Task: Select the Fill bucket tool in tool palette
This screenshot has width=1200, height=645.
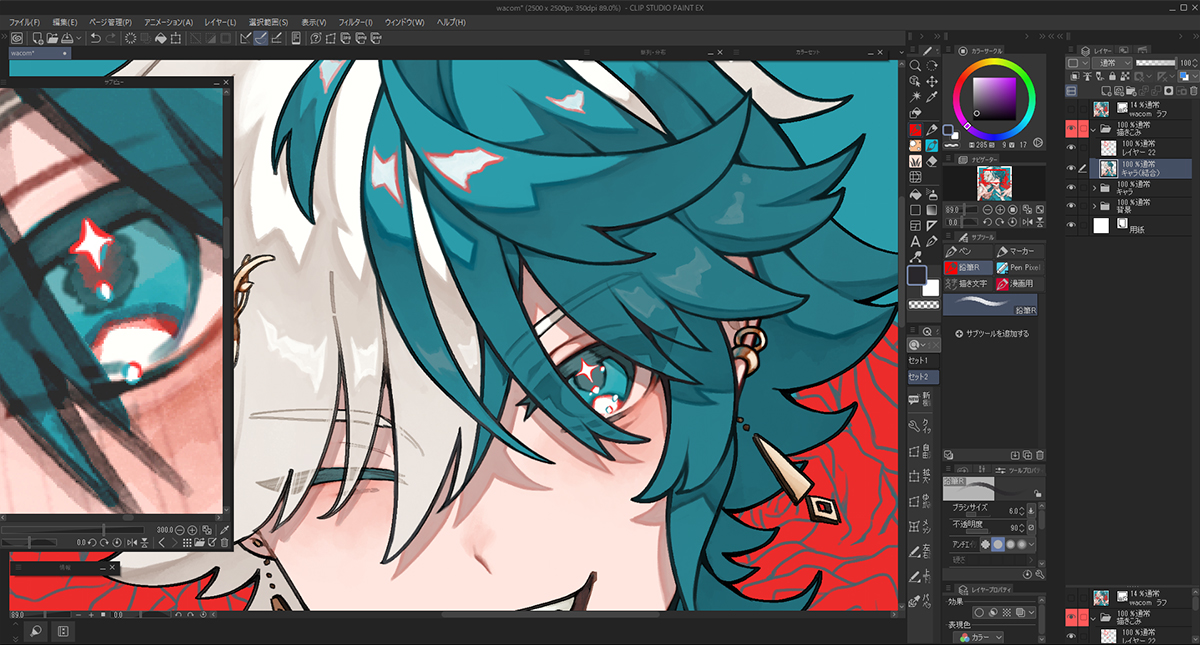Action: click(x=915, y=192)
